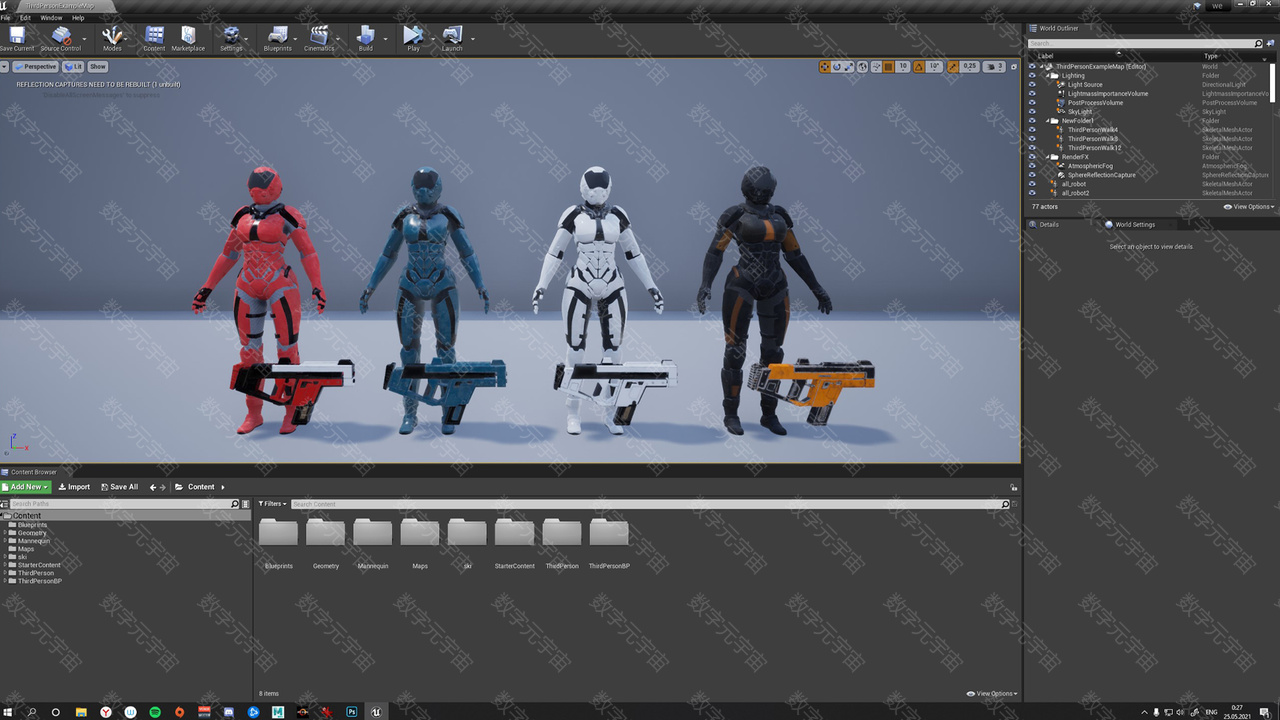Screen dimensions: 1280x720
Task: Maximize or restore the viewport
Action: click(x=1013, y=67)
